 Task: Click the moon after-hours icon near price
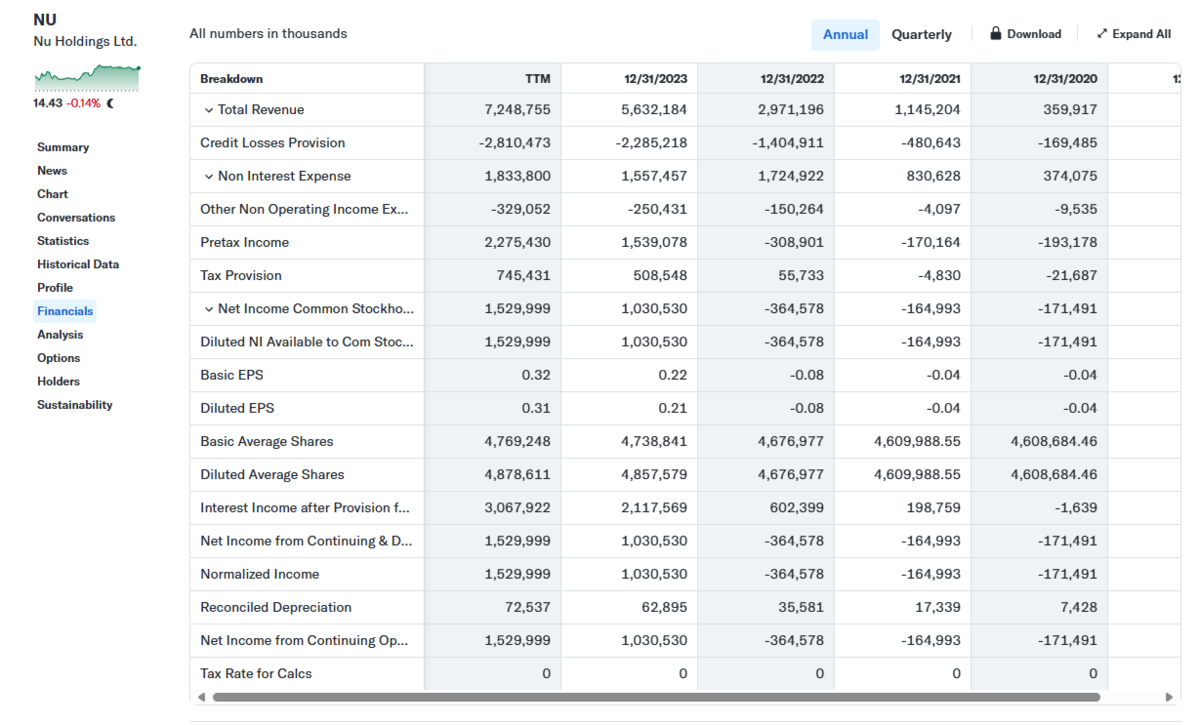[x=110, y=103]
